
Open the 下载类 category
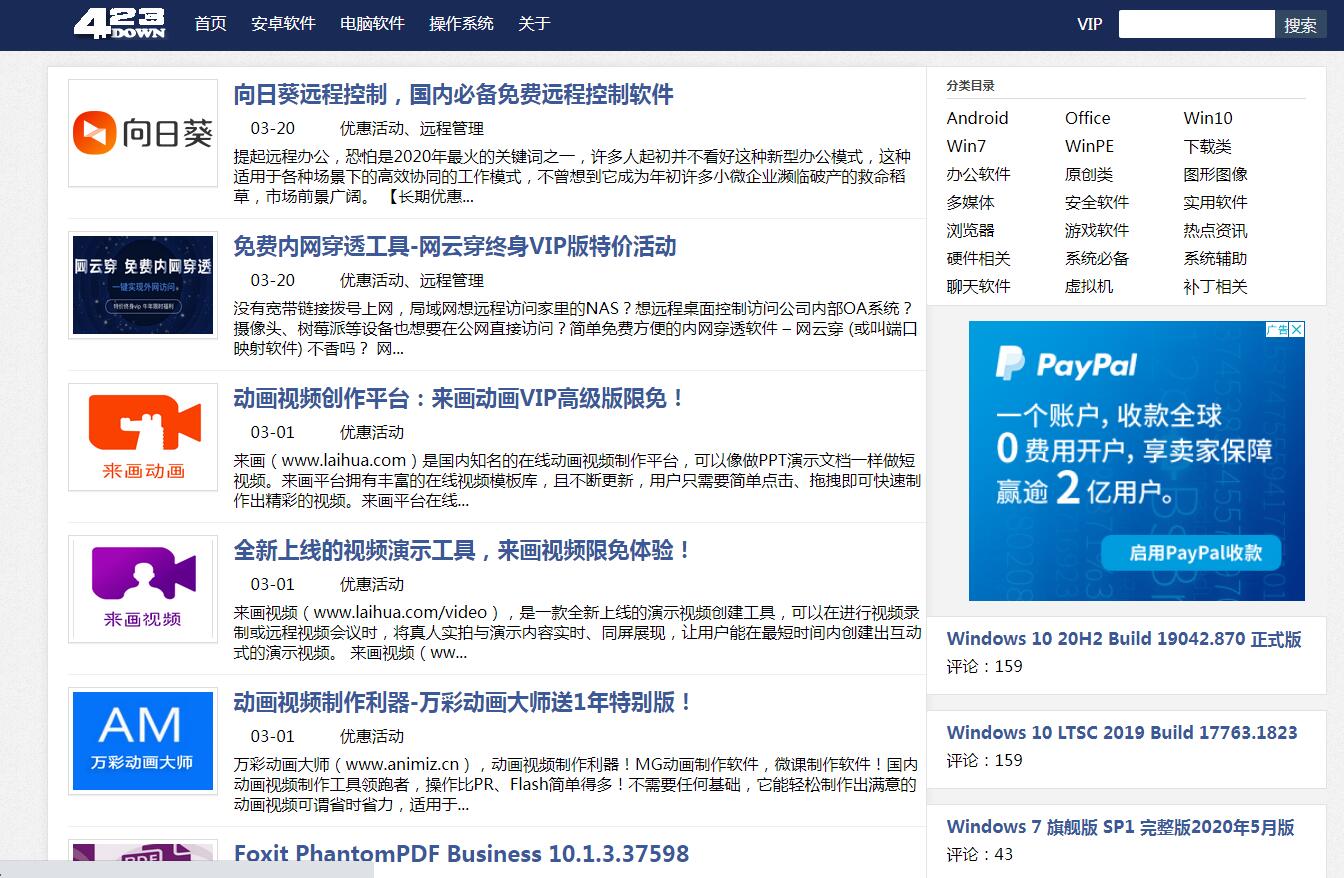pyautogui.click(x=1207, y=146)
